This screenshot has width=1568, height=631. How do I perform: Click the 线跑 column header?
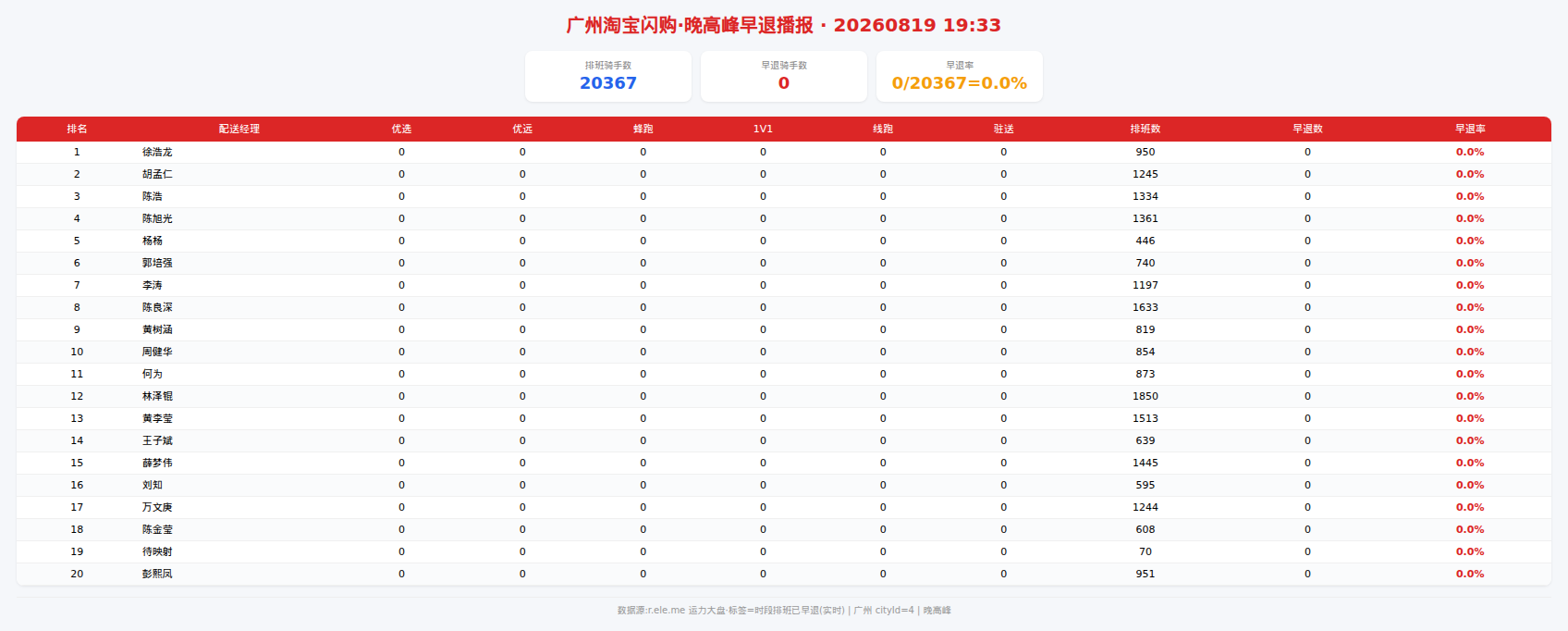(x=883, y=129)
